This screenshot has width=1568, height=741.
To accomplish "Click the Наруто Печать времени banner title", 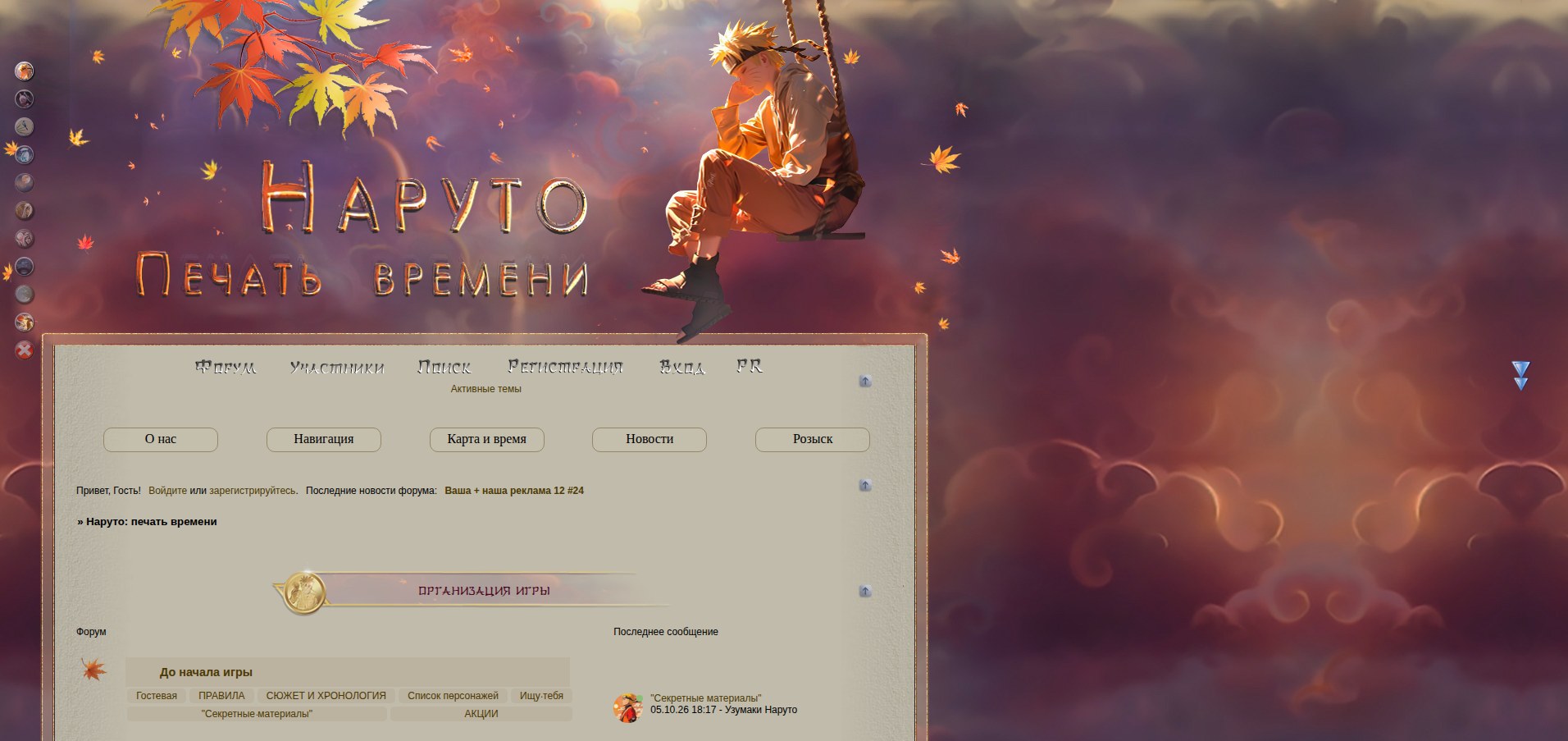I will coord(362,230).
